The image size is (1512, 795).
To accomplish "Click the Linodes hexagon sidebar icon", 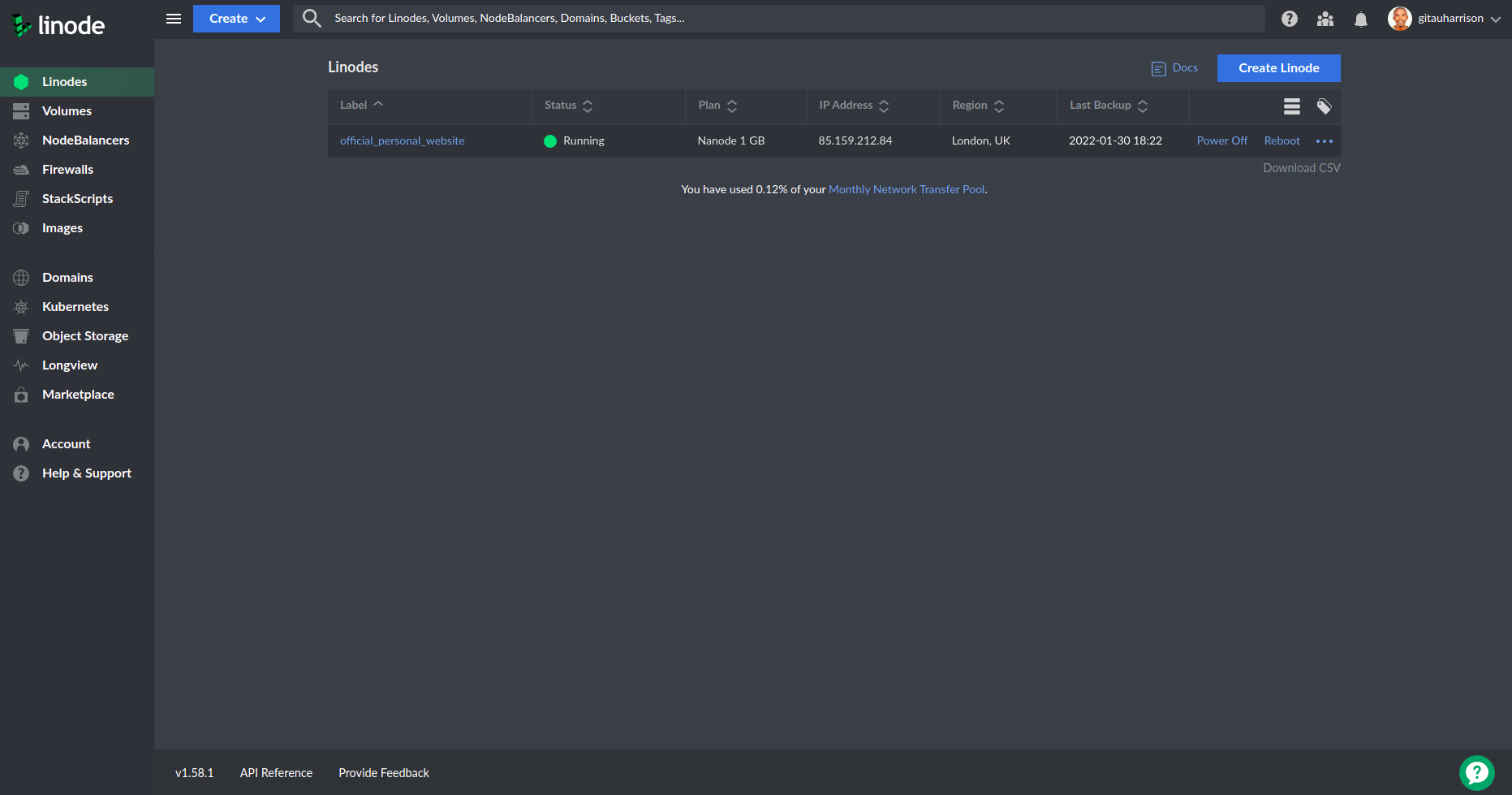I will click(21, 82).
